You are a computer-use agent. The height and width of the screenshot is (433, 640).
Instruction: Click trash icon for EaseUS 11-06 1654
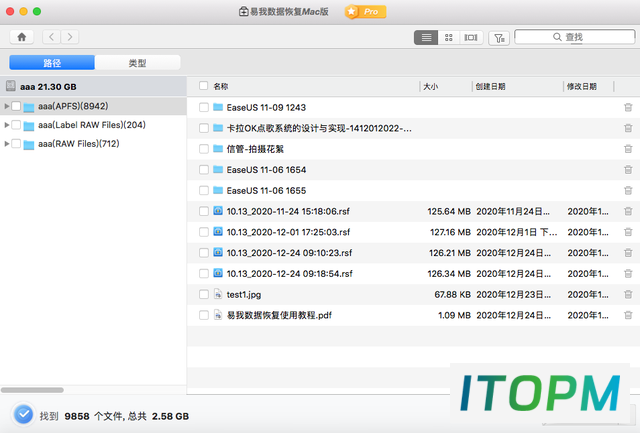click(628, 170)
